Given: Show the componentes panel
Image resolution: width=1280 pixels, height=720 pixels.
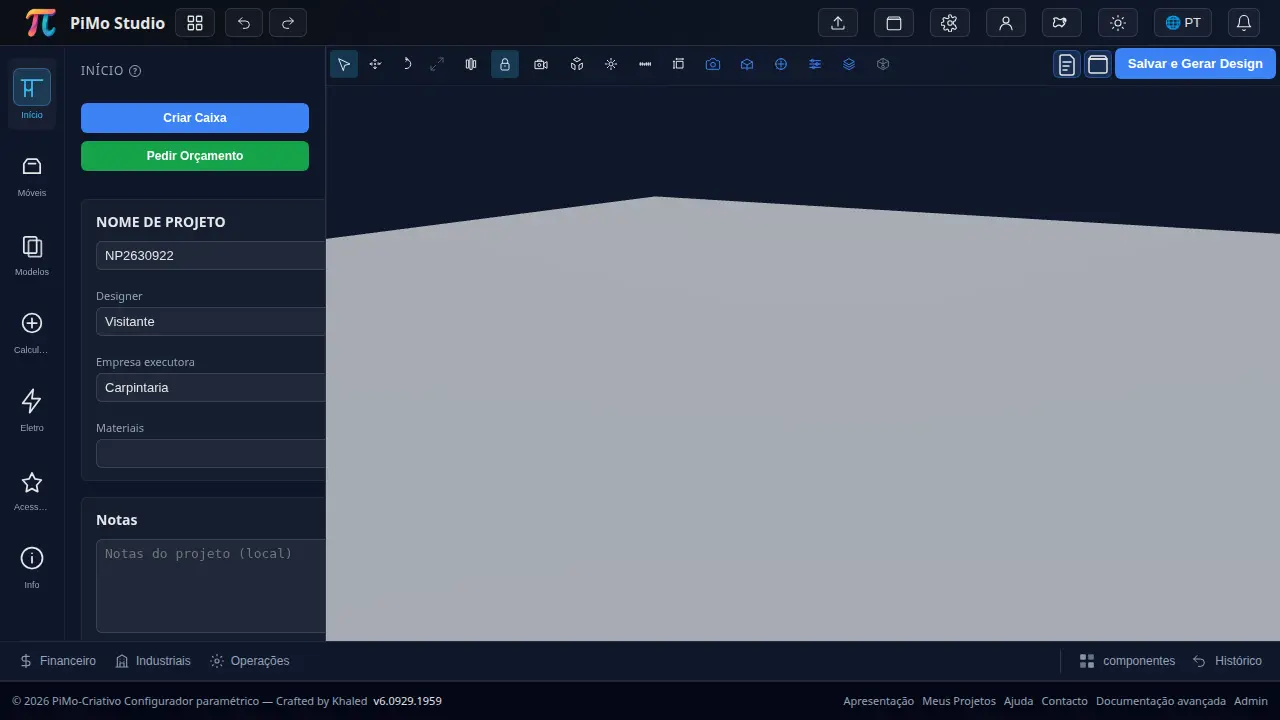Looking at the screenshot, I should coord(1127,661).
